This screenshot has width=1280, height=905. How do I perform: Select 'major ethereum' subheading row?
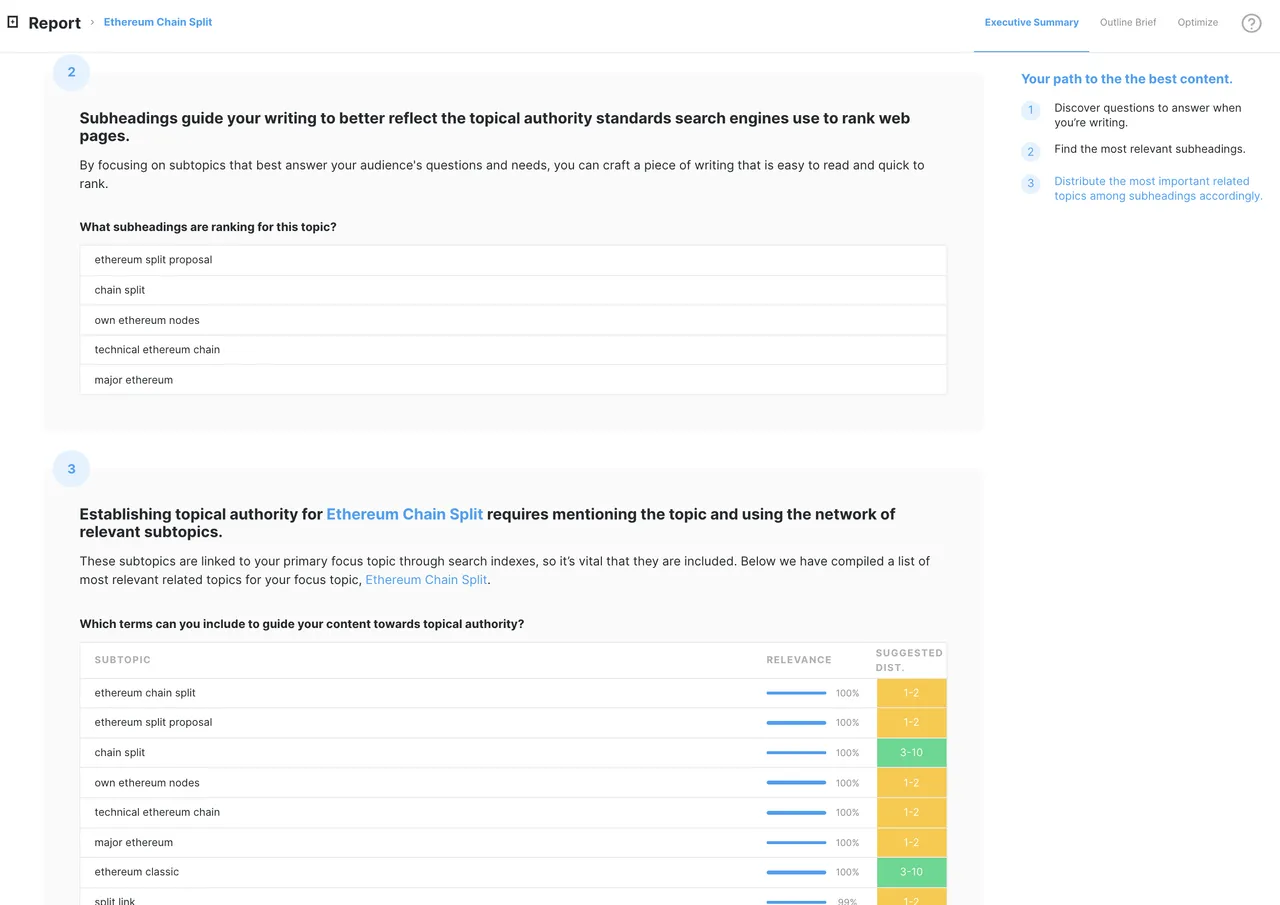[x=513, y=380]
